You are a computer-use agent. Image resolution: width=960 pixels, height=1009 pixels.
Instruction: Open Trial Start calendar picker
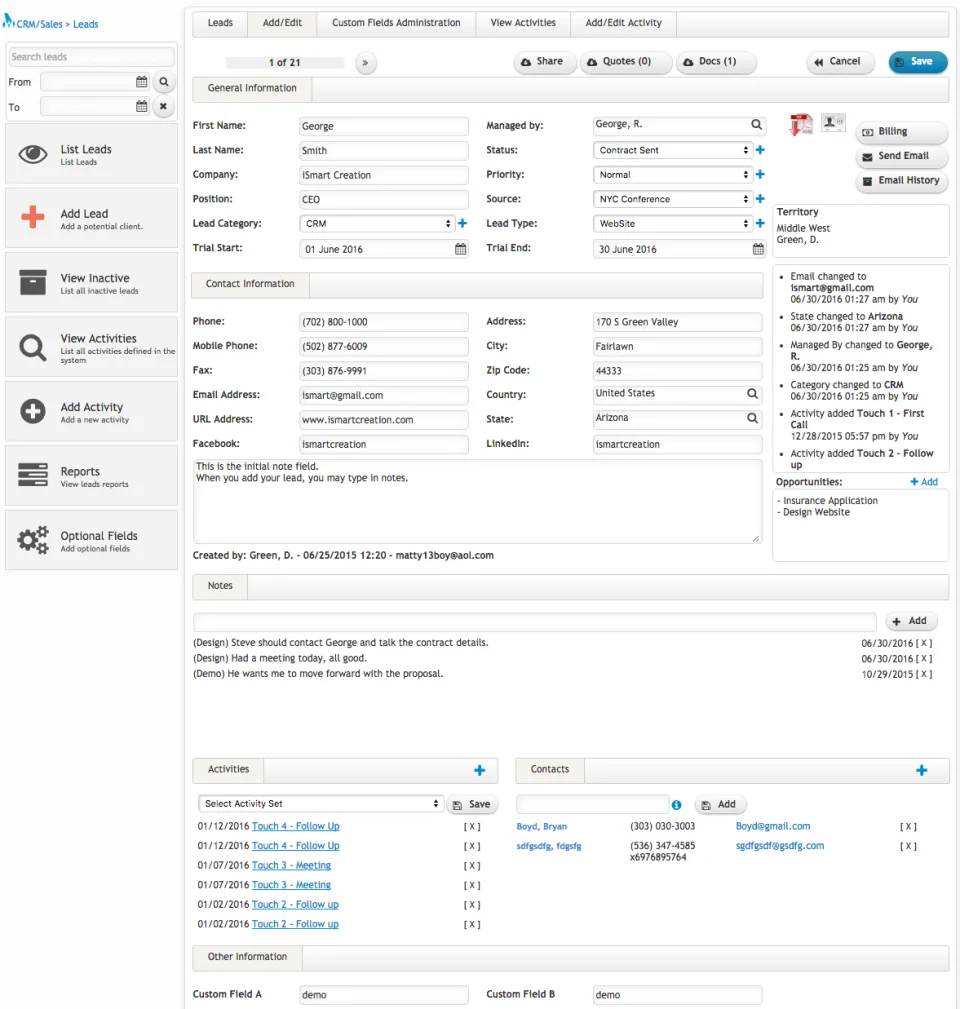[x=461, y=249]
